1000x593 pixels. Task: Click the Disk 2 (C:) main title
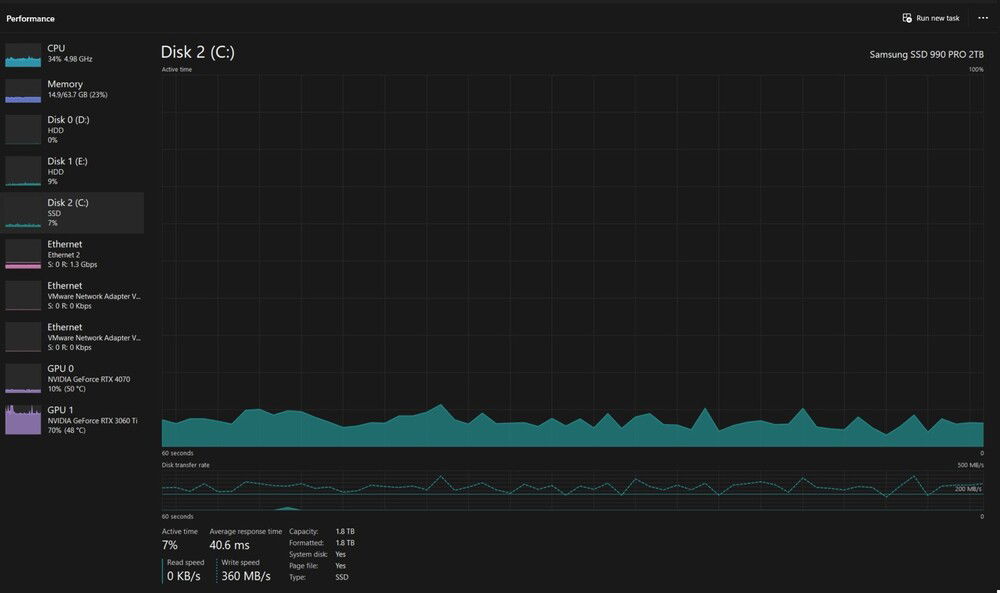(198, 52)
